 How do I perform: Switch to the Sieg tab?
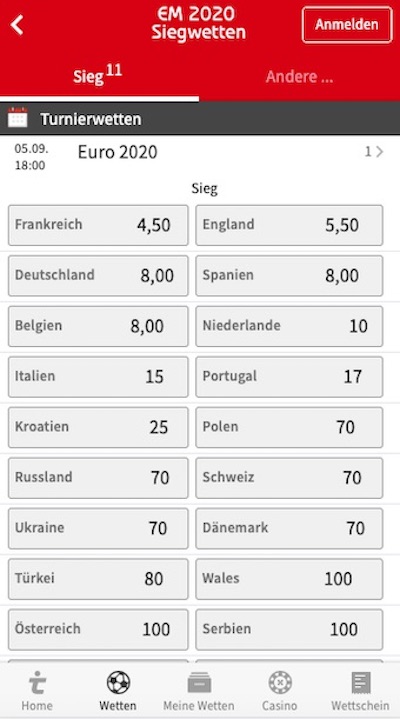click(97, 76)
